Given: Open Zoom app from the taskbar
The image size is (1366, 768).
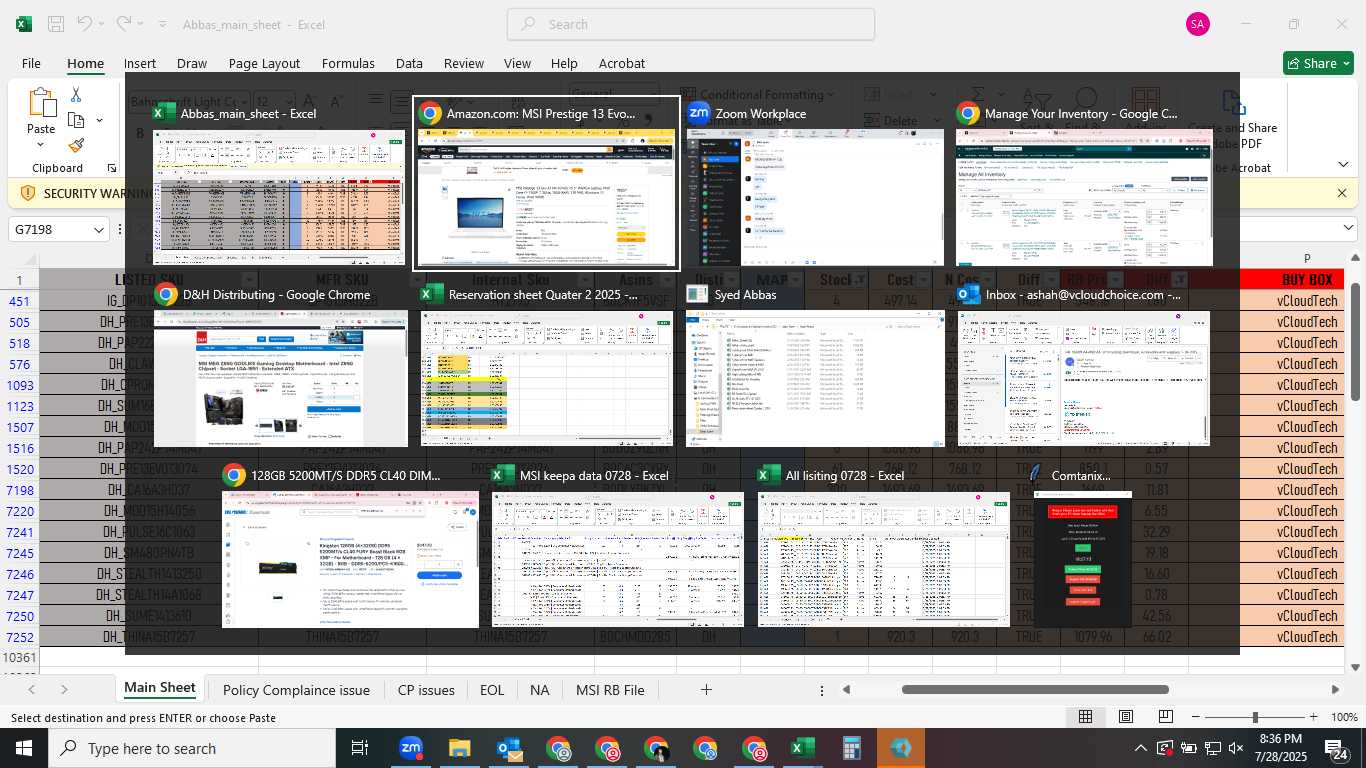Looking at the screenshot, I should (411, 748).
